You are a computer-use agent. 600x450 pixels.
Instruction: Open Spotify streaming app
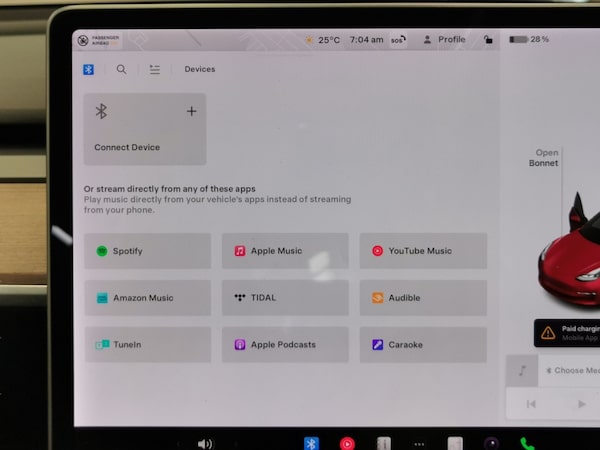[x=147, y=251]
